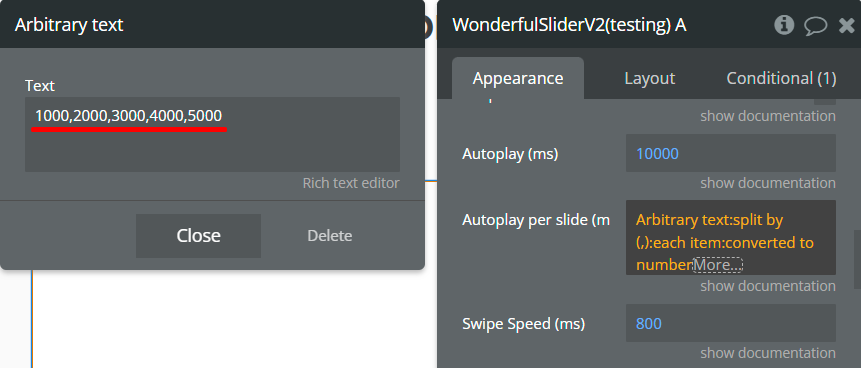Viewport: 861px width, 368px height.
Task: Show documentation under Autoplay (ms)
Action: [x=768, y=183]
